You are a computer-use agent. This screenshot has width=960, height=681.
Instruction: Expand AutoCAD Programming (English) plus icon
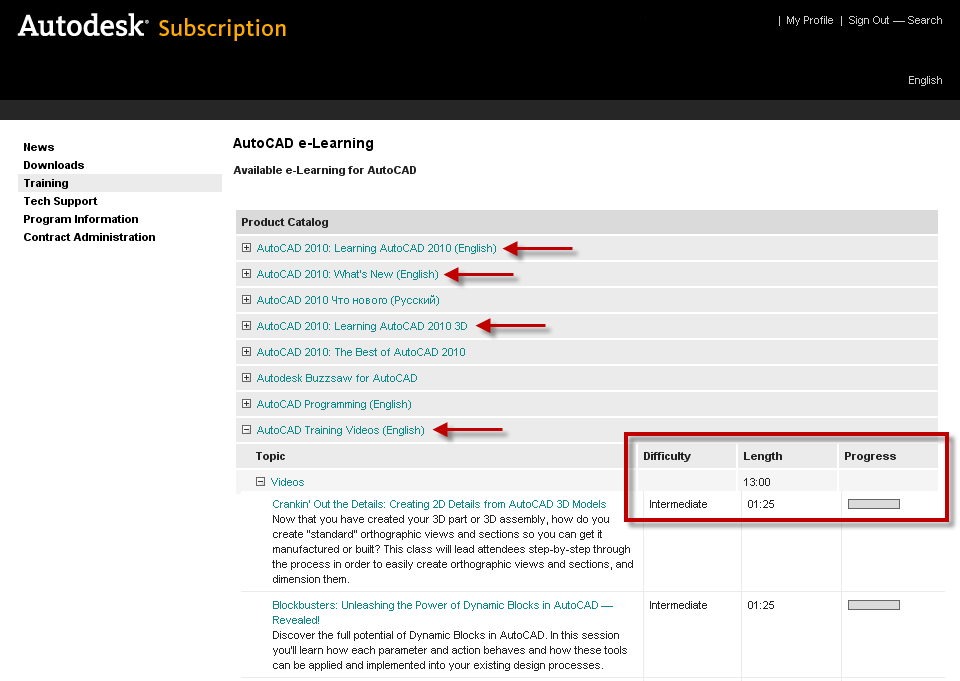246,404
